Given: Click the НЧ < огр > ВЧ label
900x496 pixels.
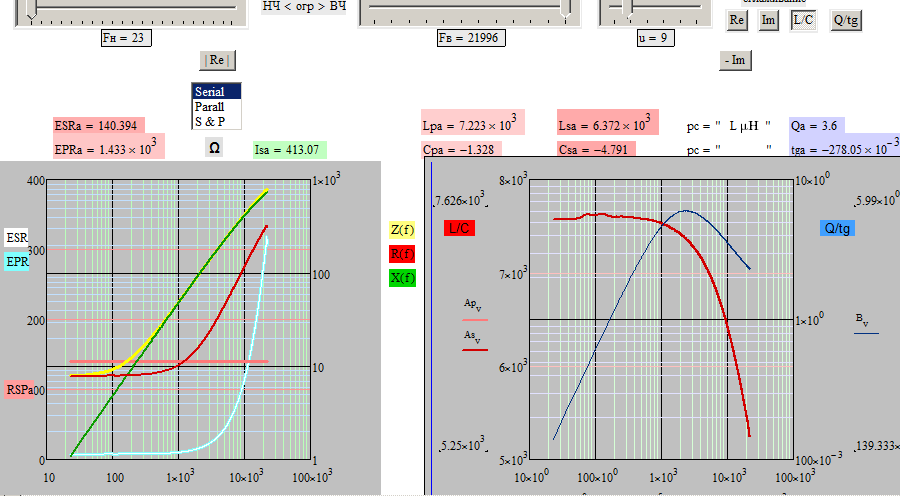Looking at the screenshot, I should pyautogui.click(x=304, y=6).
